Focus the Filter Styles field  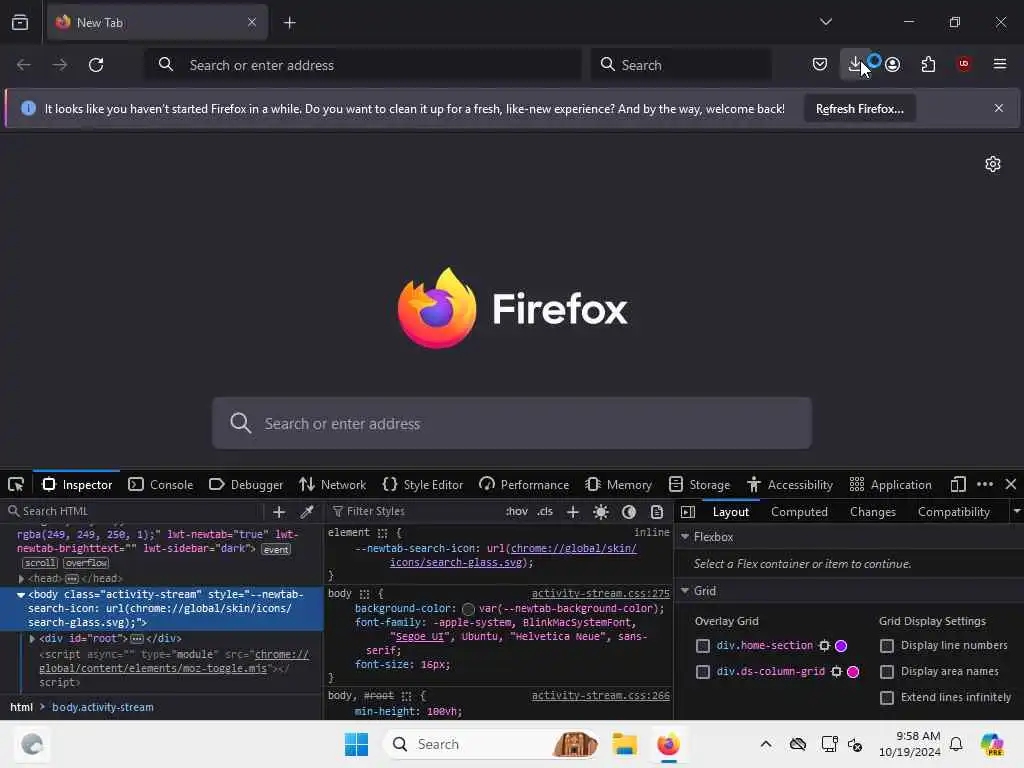[415, 511]
